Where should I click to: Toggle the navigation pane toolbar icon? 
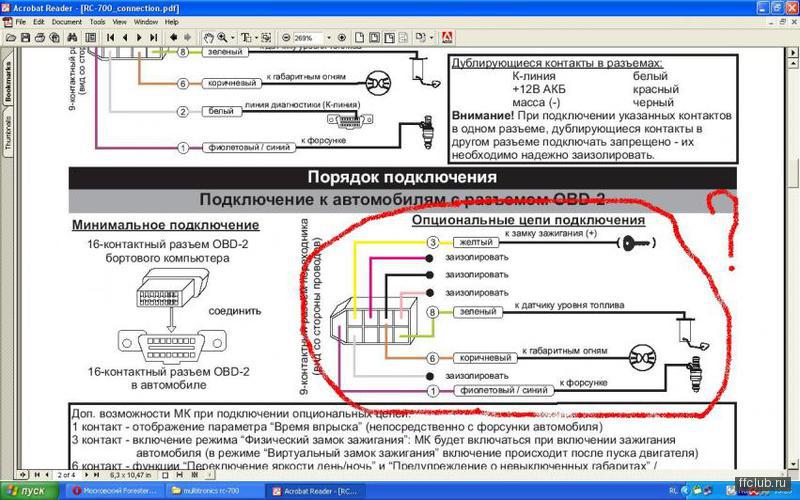click(x=91, y=38)
